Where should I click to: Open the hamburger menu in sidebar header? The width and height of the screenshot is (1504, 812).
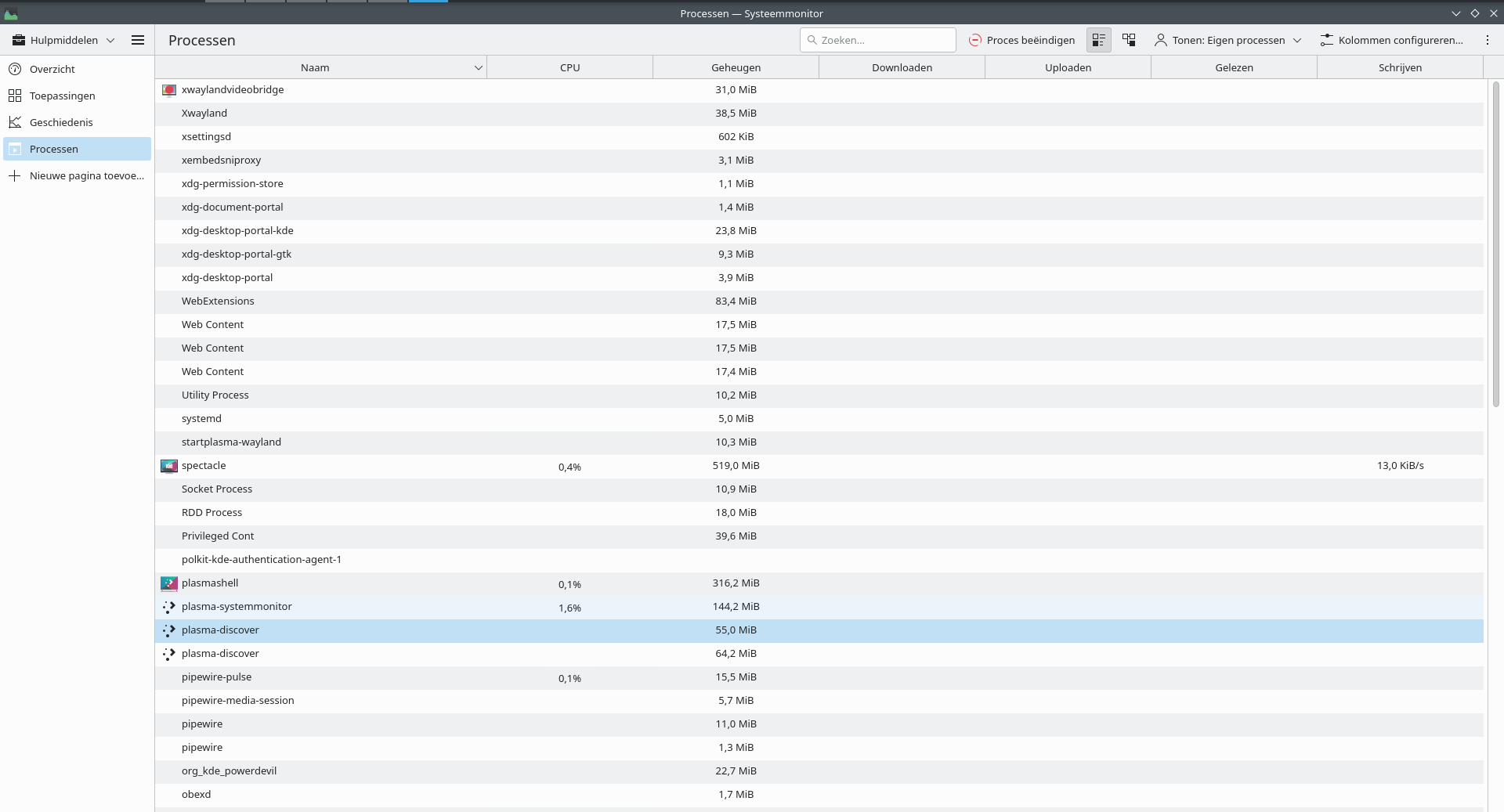coord(138,40)
